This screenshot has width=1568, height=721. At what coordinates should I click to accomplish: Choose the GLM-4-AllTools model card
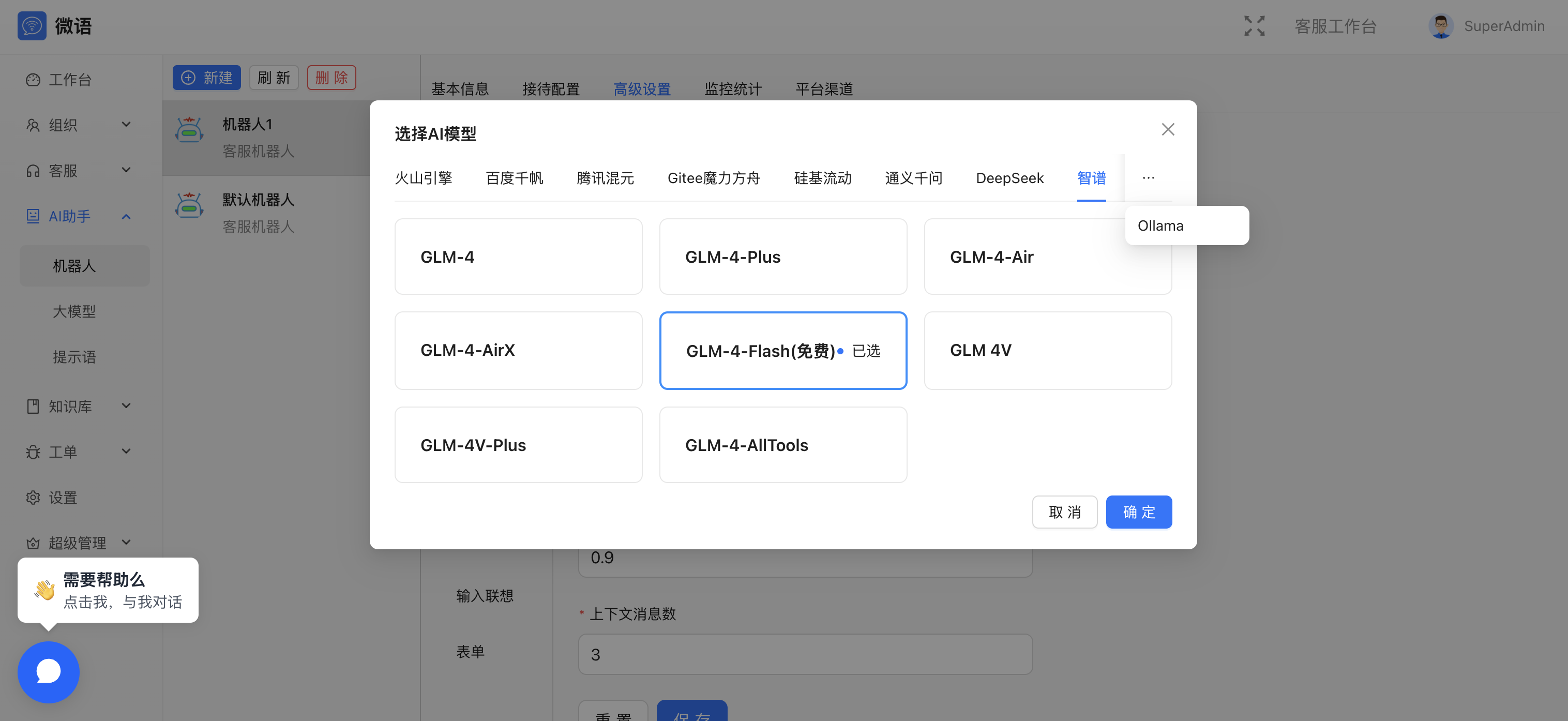783,444
